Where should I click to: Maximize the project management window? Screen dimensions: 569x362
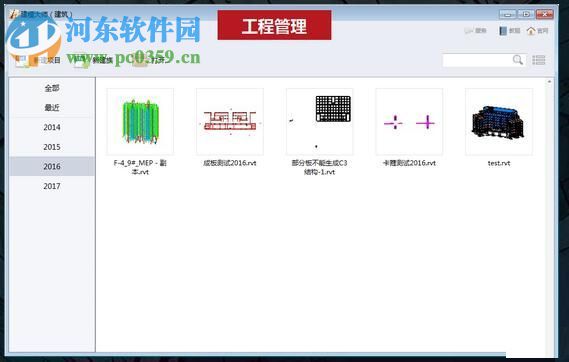(525, 15)
